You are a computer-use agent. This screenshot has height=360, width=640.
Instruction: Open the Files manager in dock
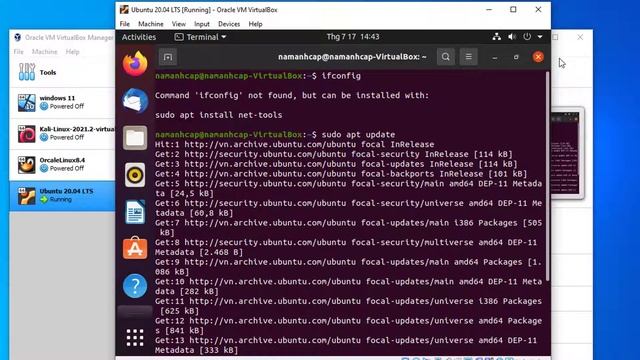135,138
